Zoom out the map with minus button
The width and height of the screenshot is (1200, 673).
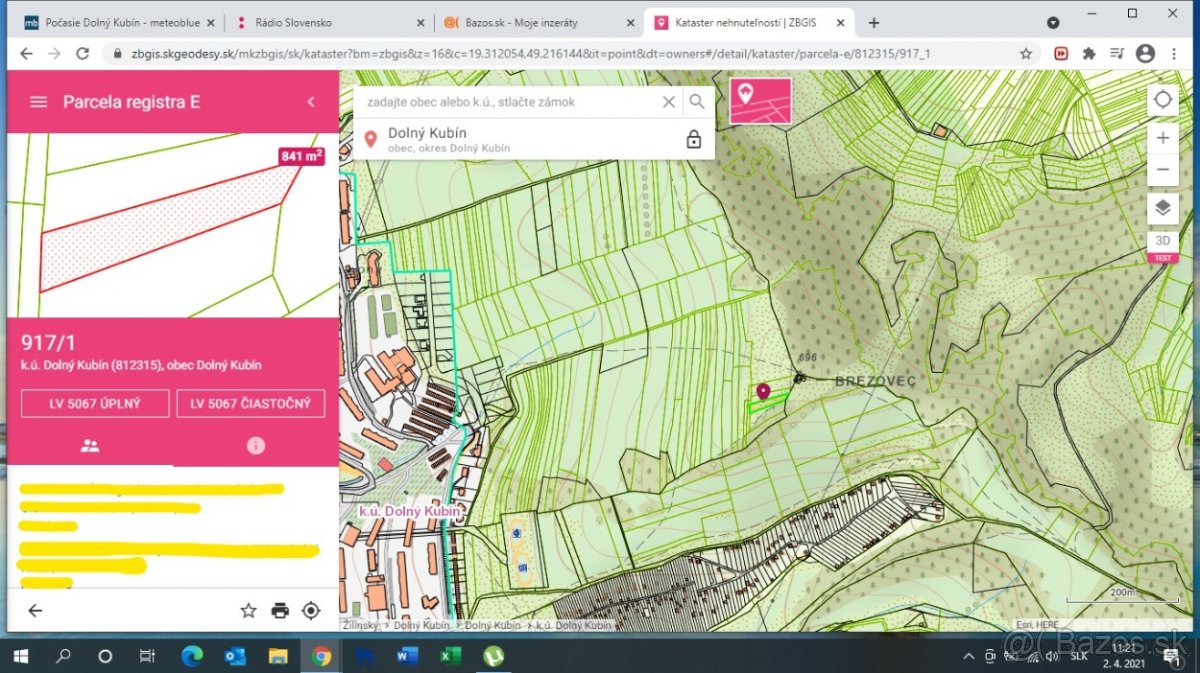coord(1162,170)
